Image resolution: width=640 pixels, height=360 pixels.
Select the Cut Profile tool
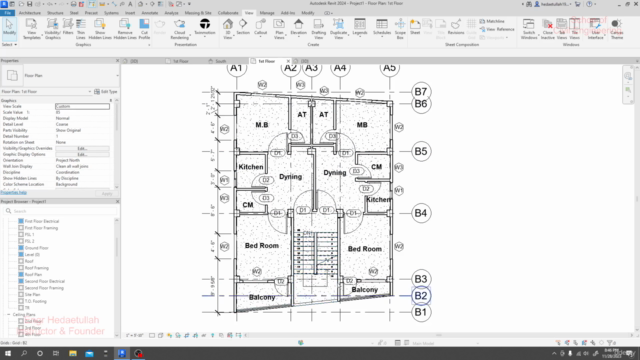[x=144, y=29]
